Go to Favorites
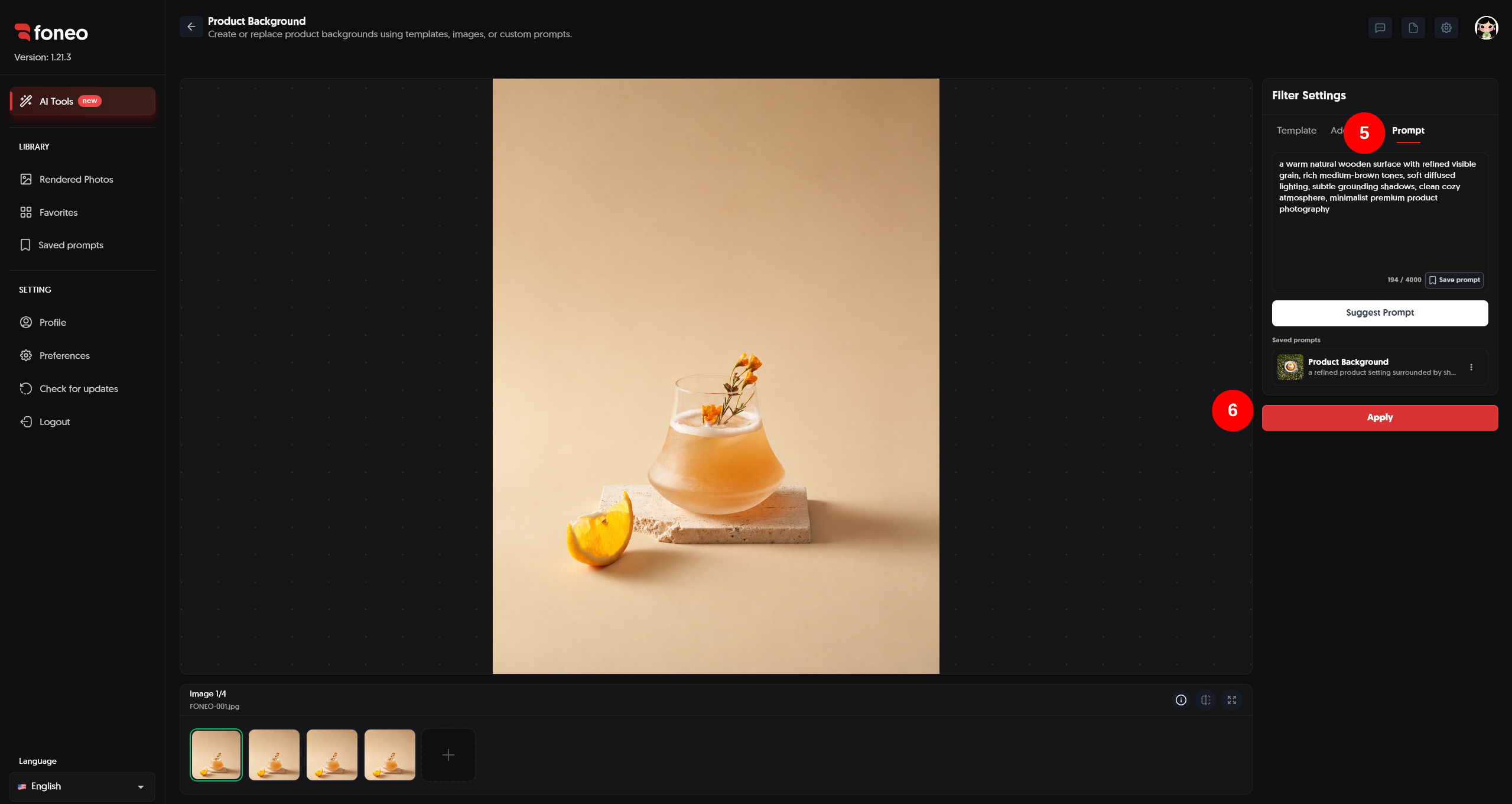Viewport: 1512px width, 804px height. click(x=58, y=212)
